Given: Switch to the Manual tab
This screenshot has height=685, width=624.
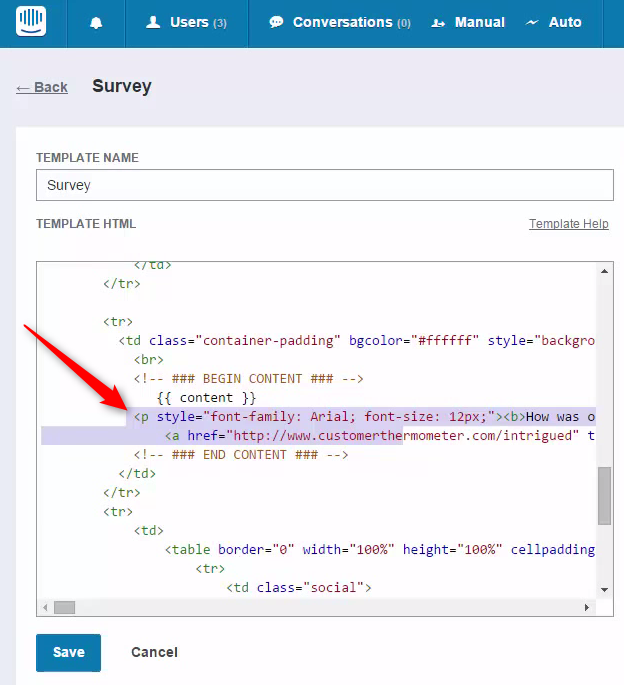Looking at the screenshot, I should [468, 22].
